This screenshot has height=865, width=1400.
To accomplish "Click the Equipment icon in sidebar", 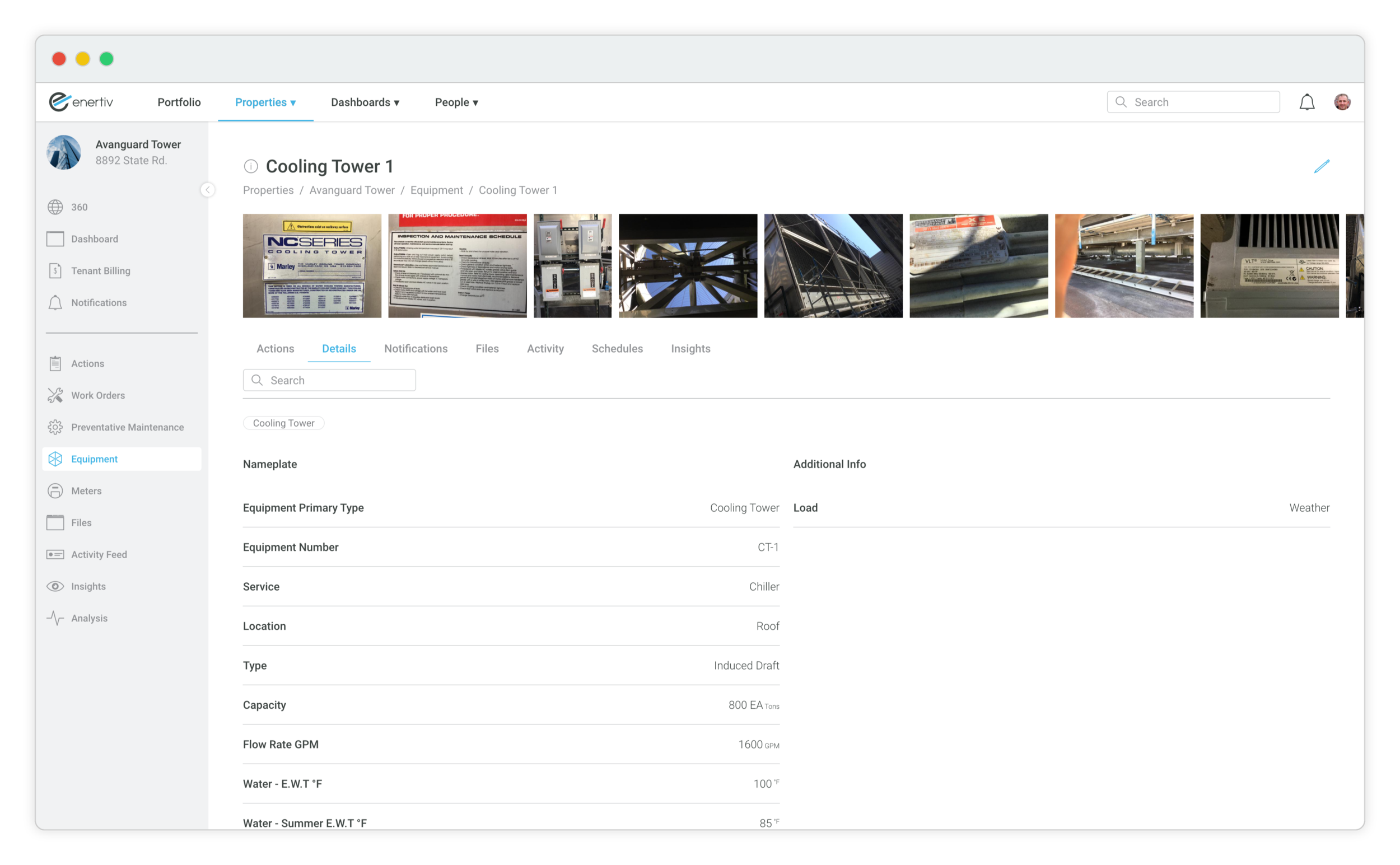I will pos(56,459).
